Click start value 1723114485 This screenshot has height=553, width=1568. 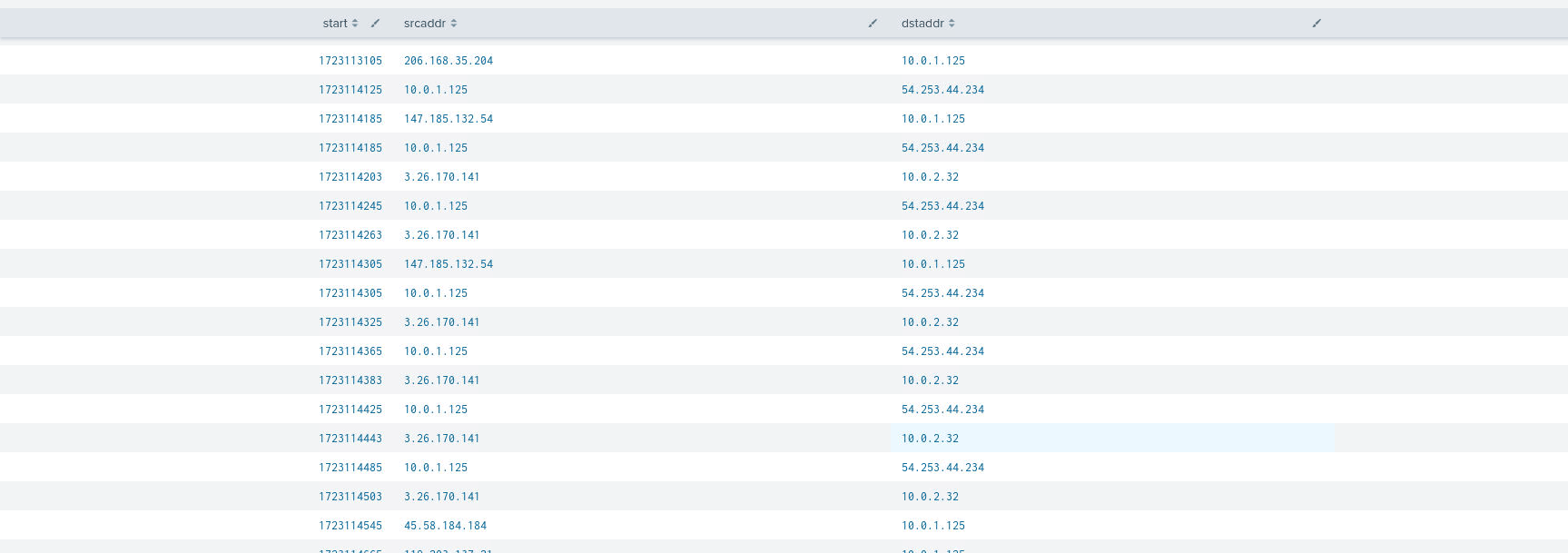click(350, 468)
